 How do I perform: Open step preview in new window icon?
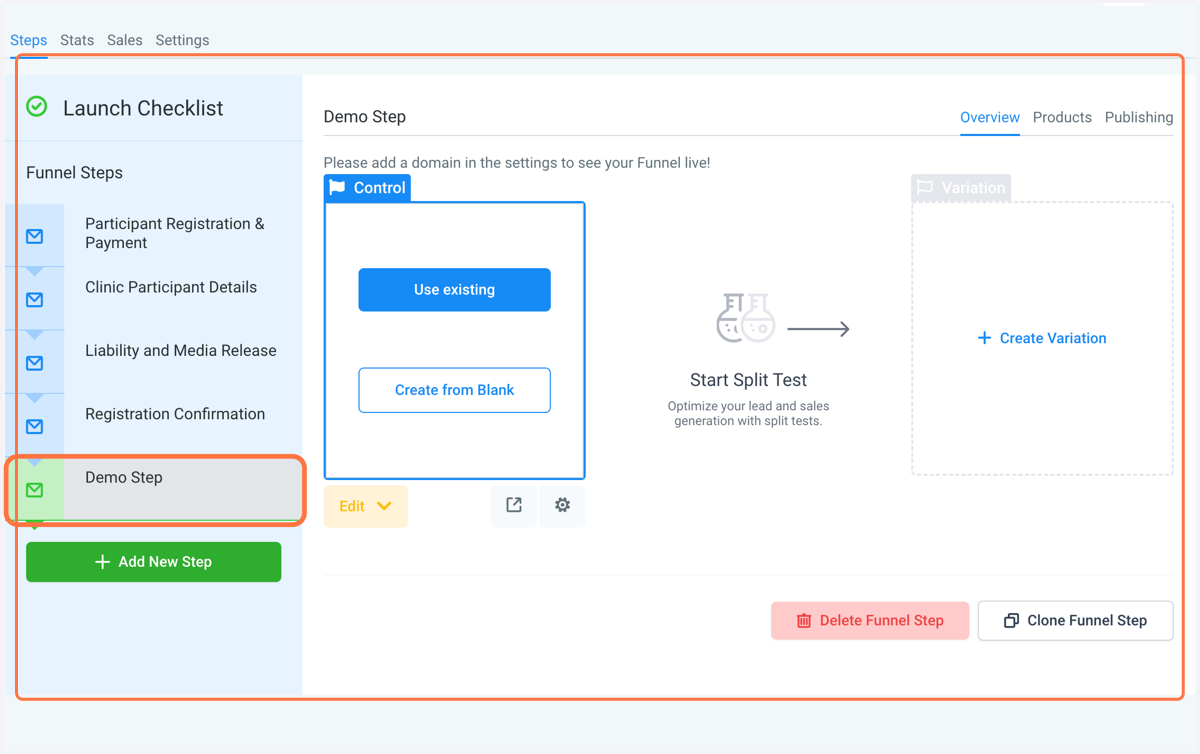[514, 505]
